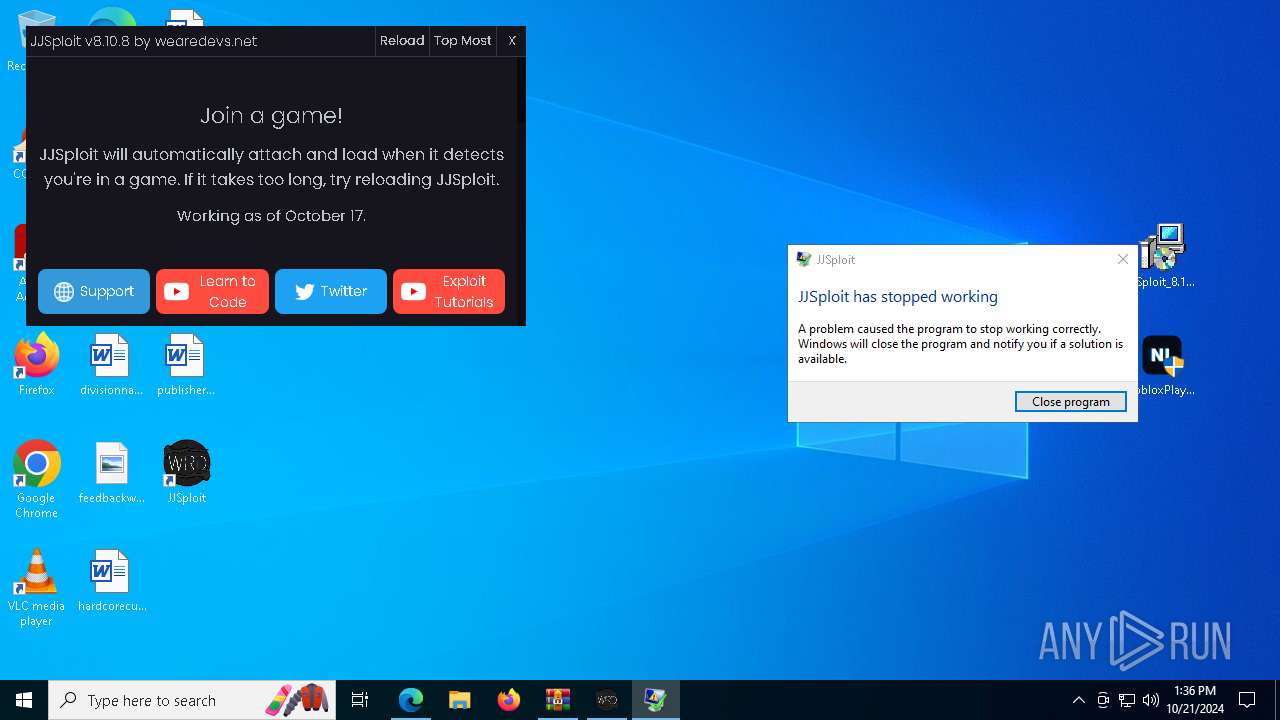
Task: Select the publisher... Word document icon
Action: coord(186,366)
